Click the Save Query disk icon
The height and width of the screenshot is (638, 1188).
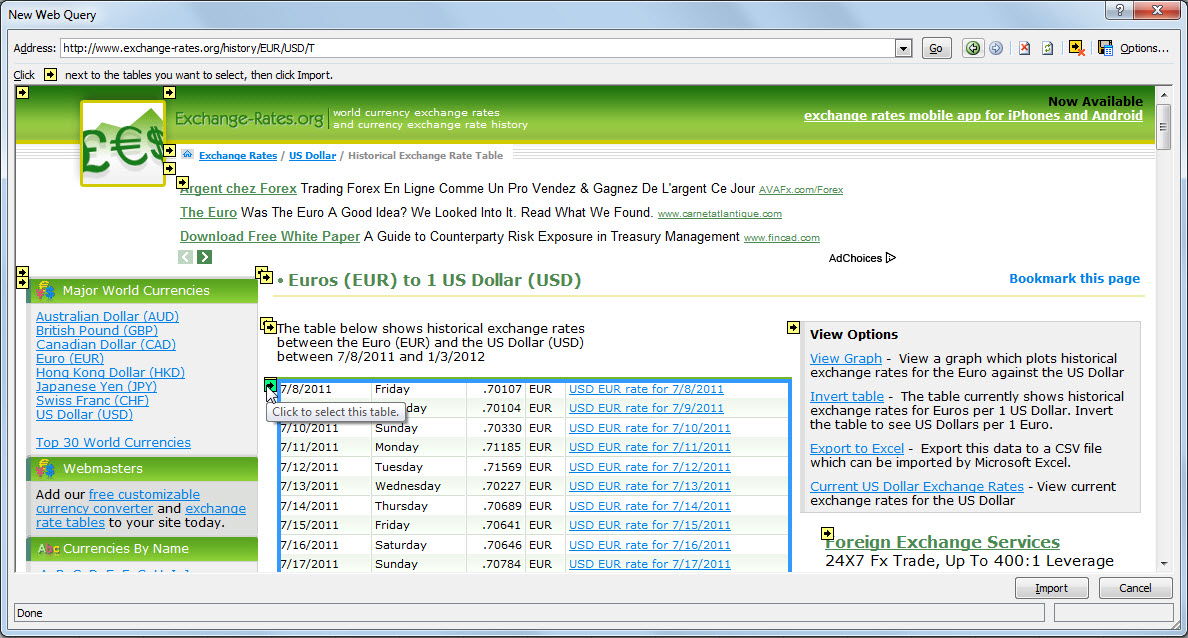[1105, 48]
